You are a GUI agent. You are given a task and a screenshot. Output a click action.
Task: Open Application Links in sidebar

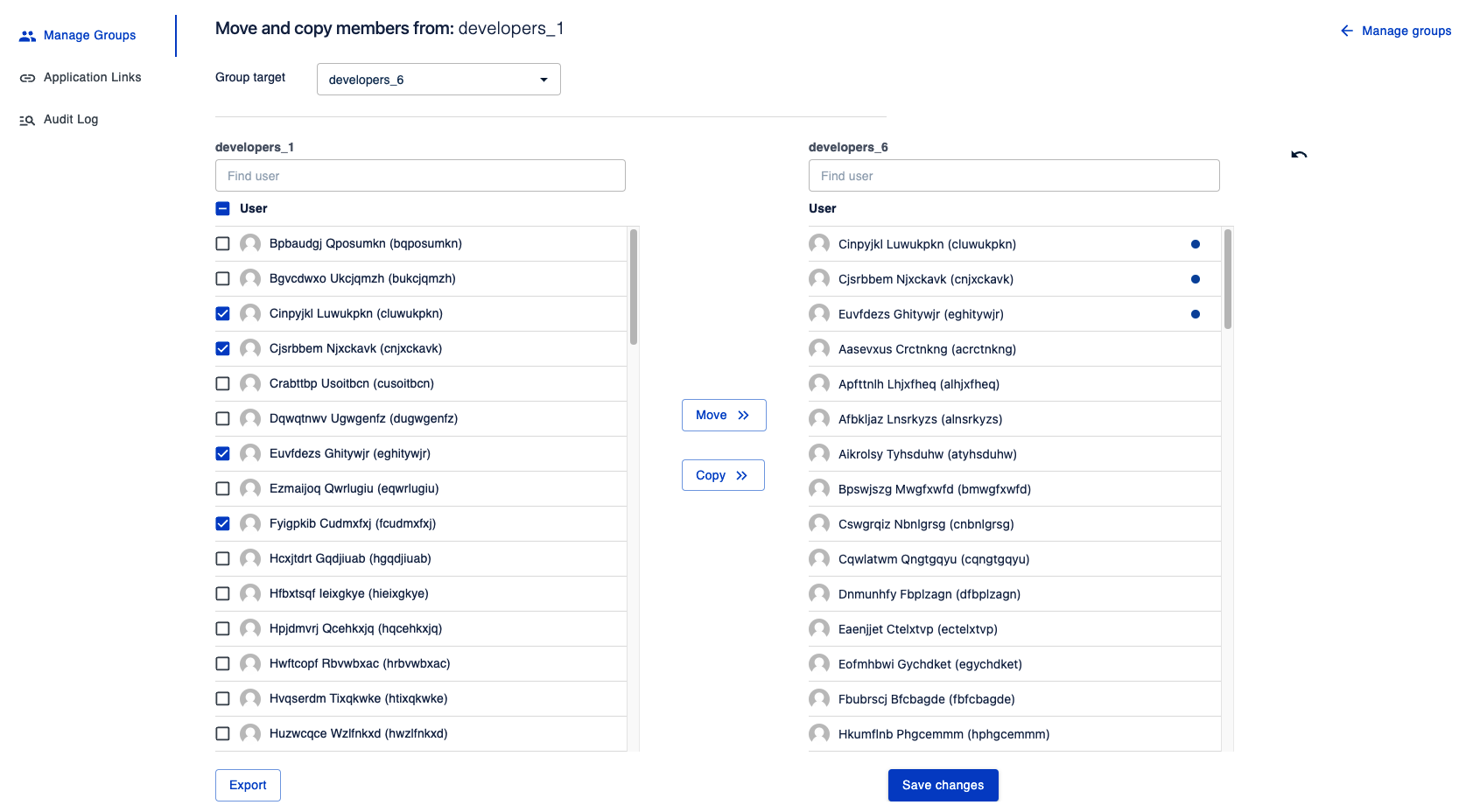tap(92, 77)
